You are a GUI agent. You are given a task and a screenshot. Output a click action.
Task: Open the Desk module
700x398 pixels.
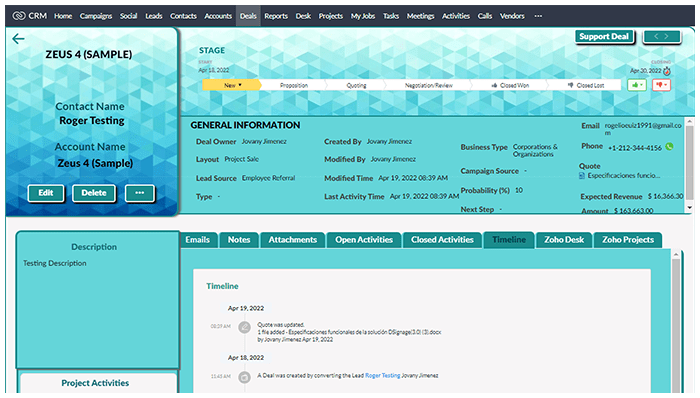click(x=303, y=16)
